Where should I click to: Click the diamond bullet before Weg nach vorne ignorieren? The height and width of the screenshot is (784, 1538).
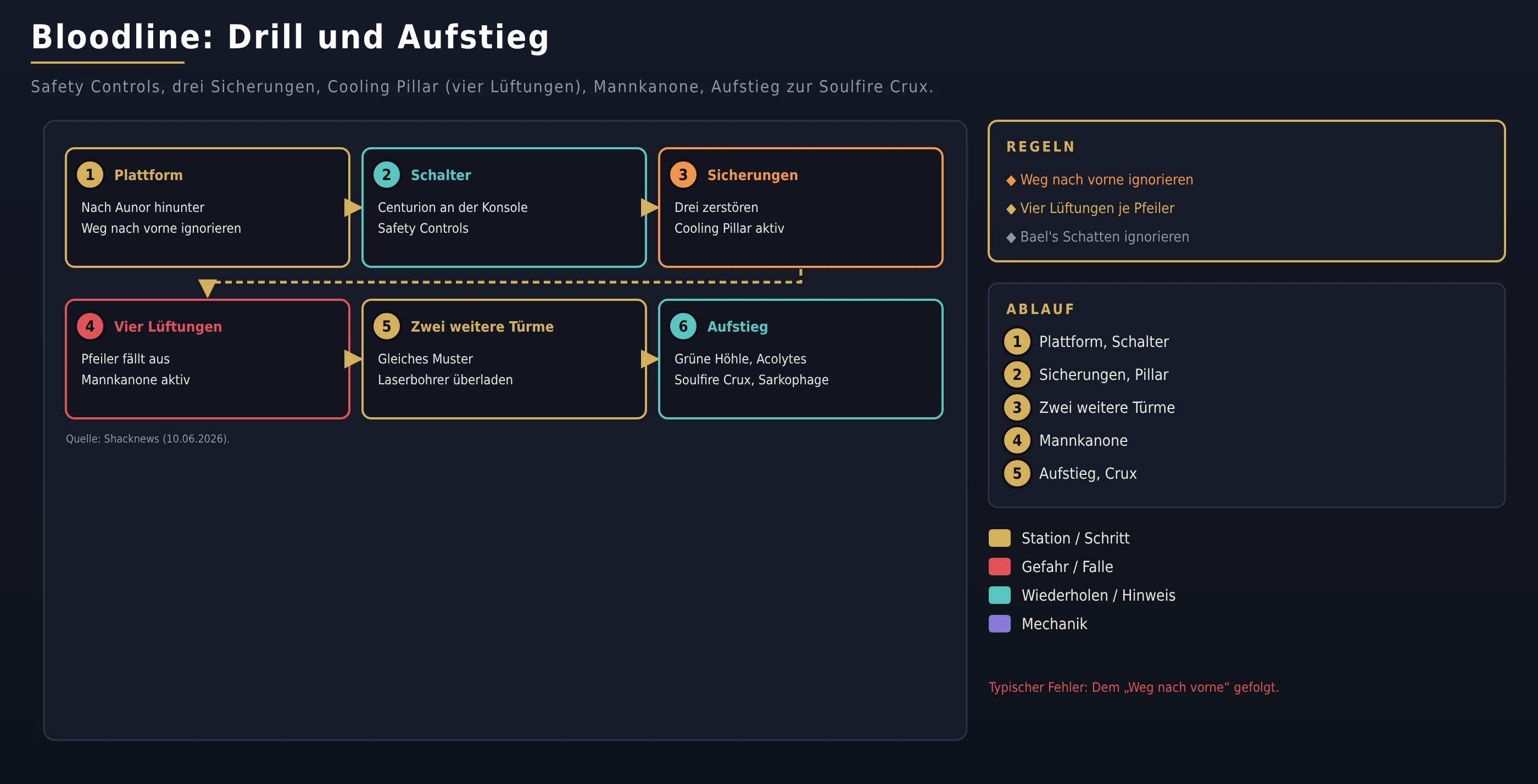[1011, 180]
